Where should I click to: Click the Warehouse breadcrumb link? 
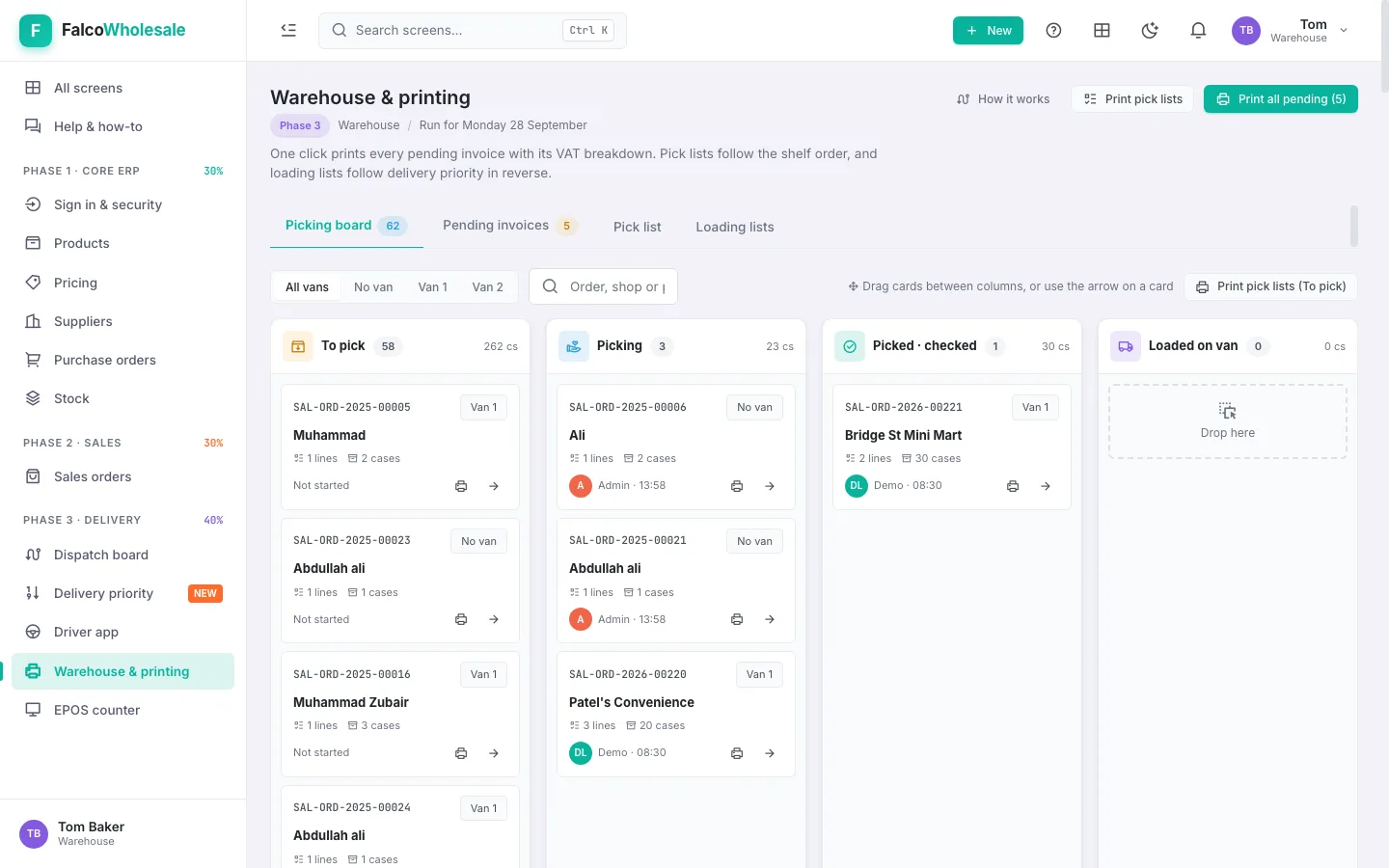[x=368, y=125]
